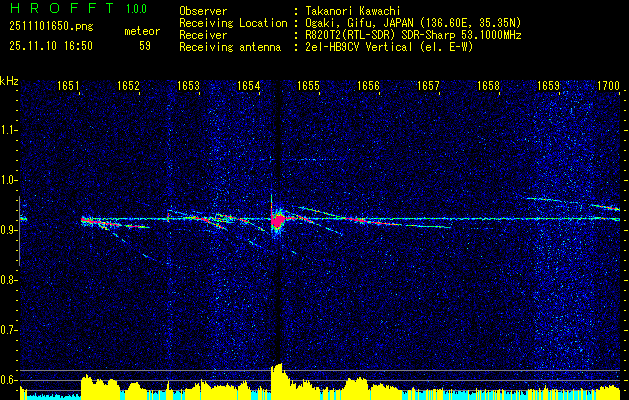Click the Receiving Location label
The height and width of the screenshot is (400, 629).
pos(233,23)
